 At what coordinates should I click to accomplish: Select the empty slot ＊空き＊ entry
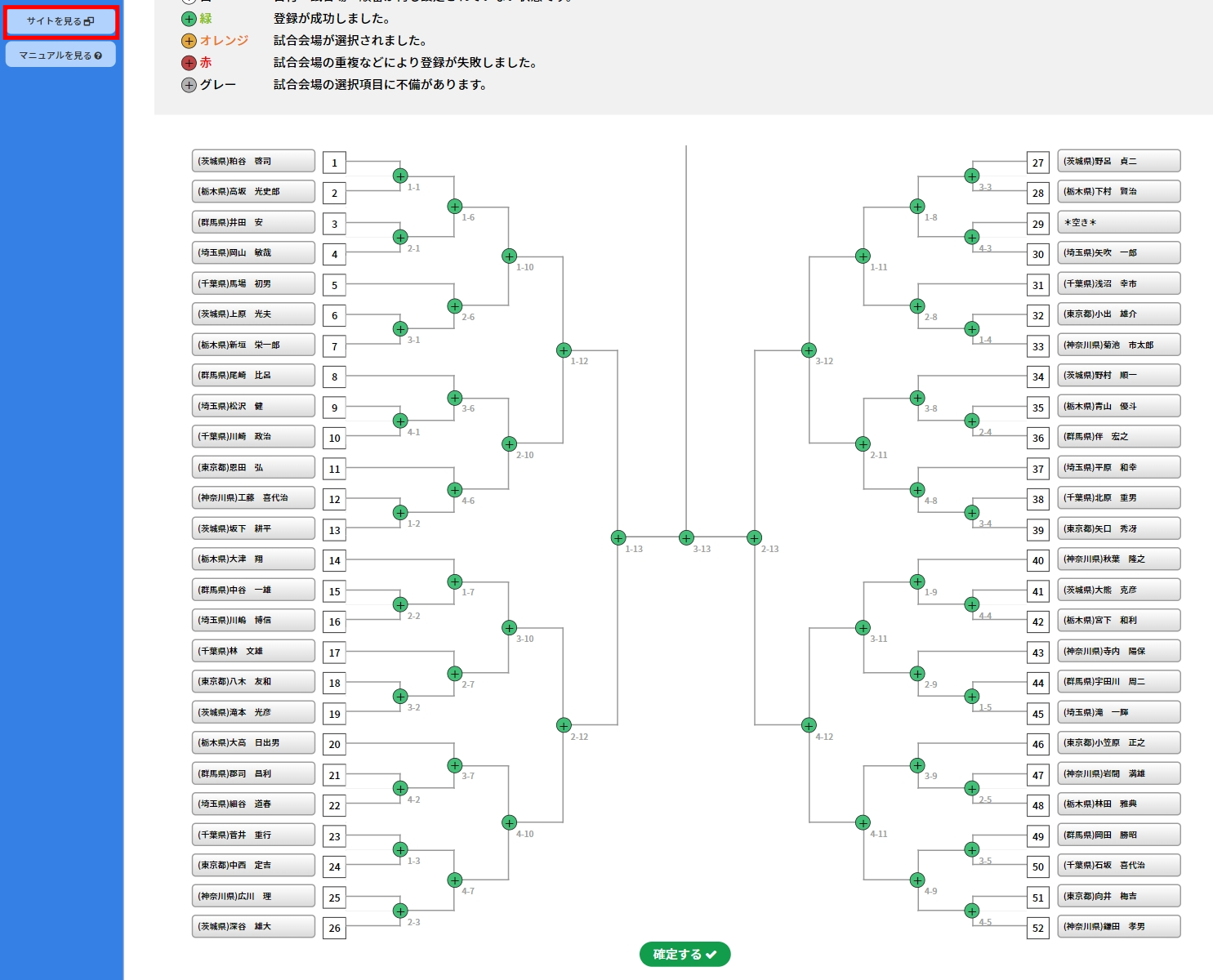tap(1118, 223)
